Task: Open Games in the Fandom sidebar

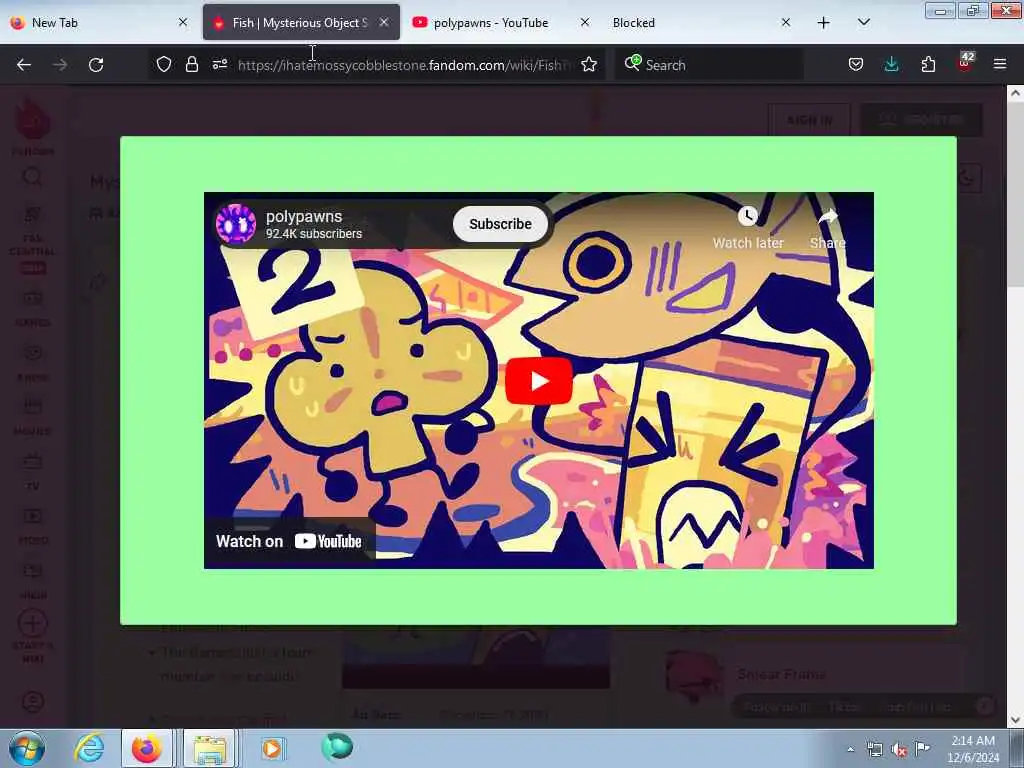Action: point(33,308)
